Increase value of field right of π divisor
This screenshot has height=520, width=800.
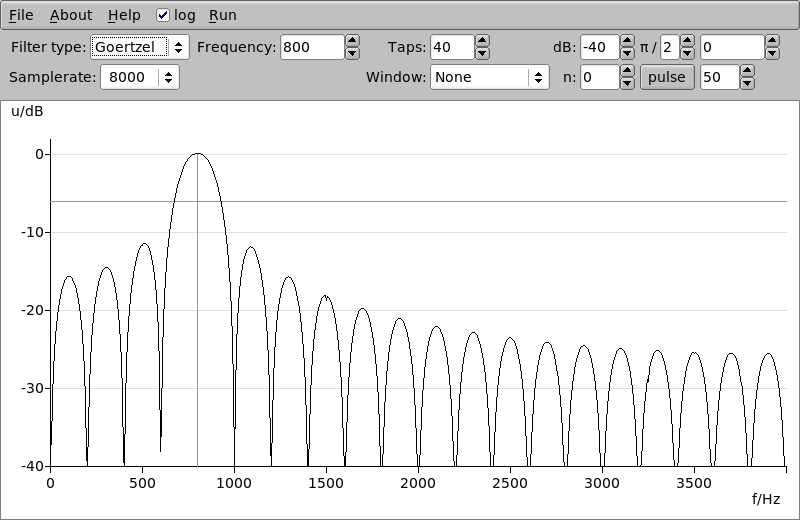pyautogui.click(x=772, y=41)
